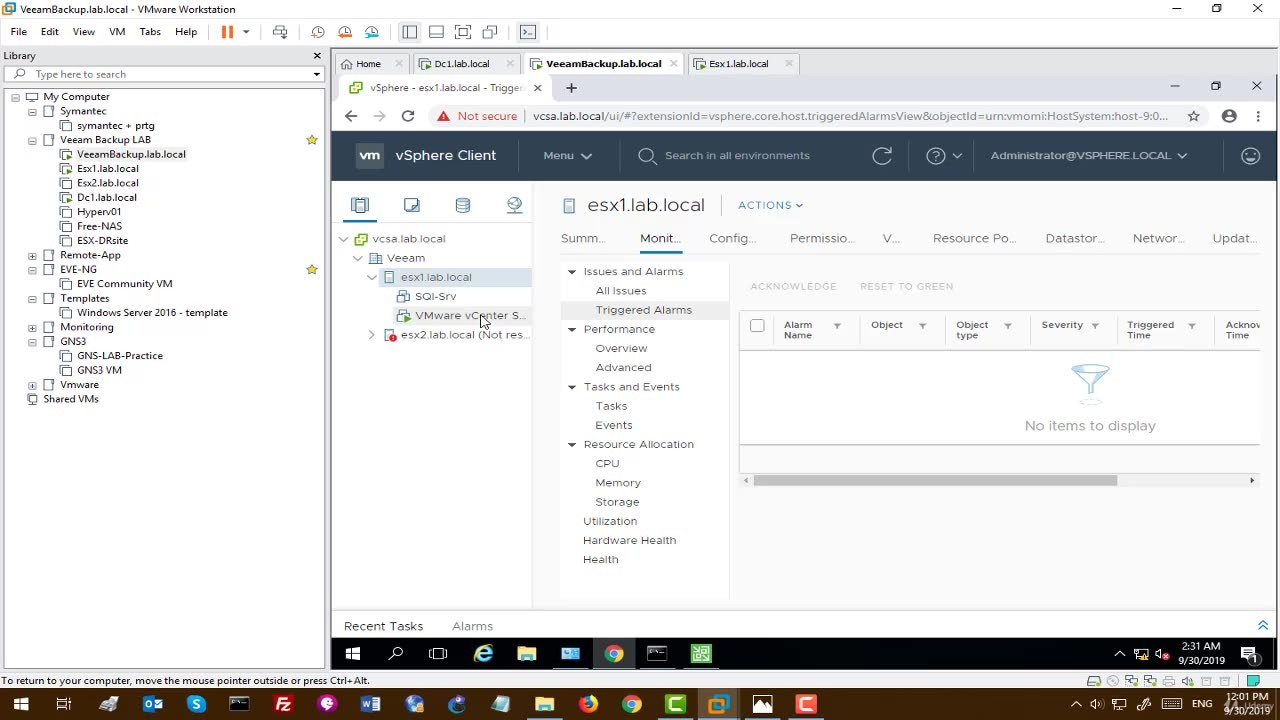Image resolution: width=1280 pixels, height=720 pixels.
Task: Click the Search in all environments field
Action: [x=737, y=156]
